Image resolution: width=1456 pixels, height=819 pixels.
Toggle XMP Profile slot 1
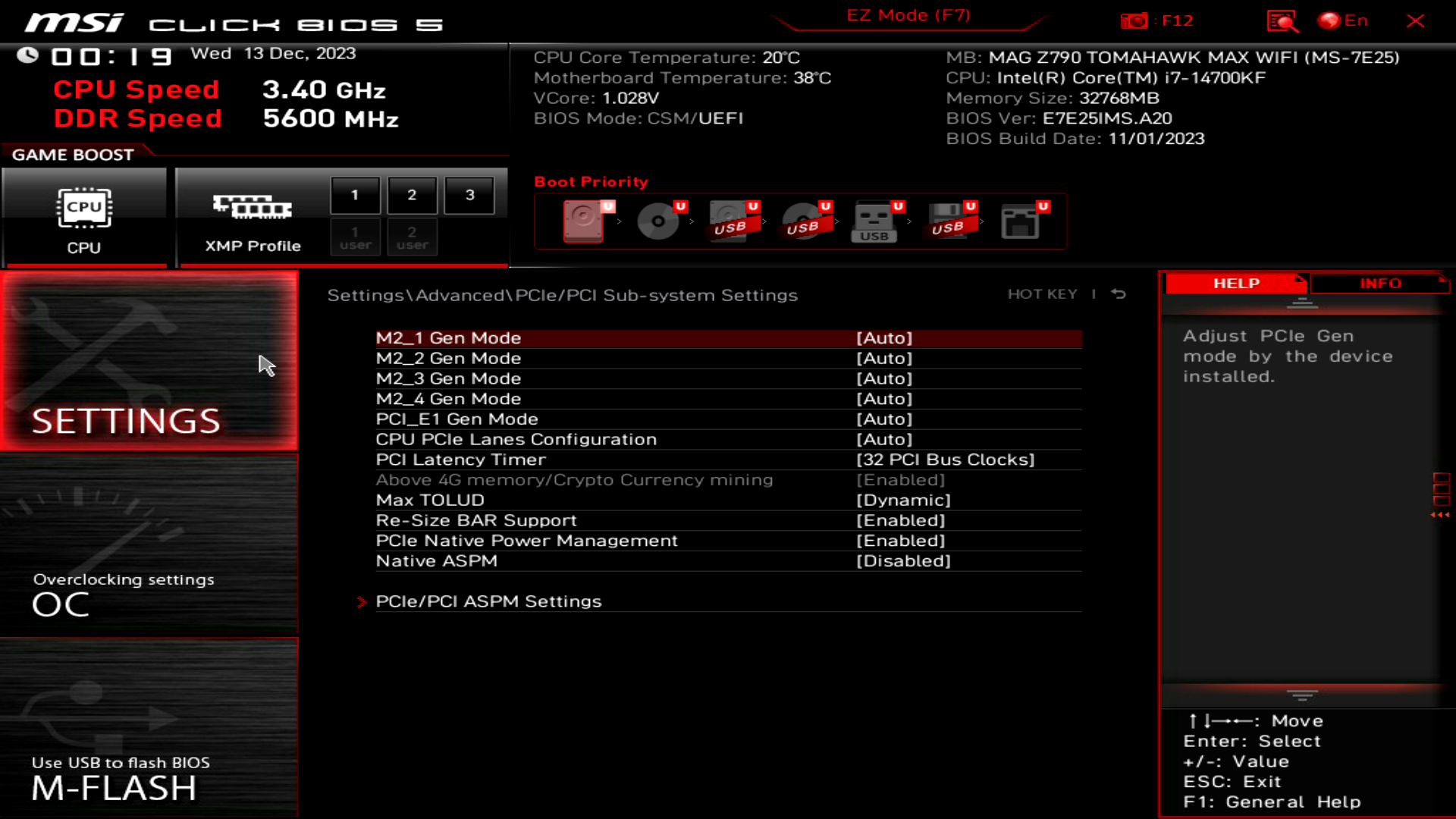354,194
